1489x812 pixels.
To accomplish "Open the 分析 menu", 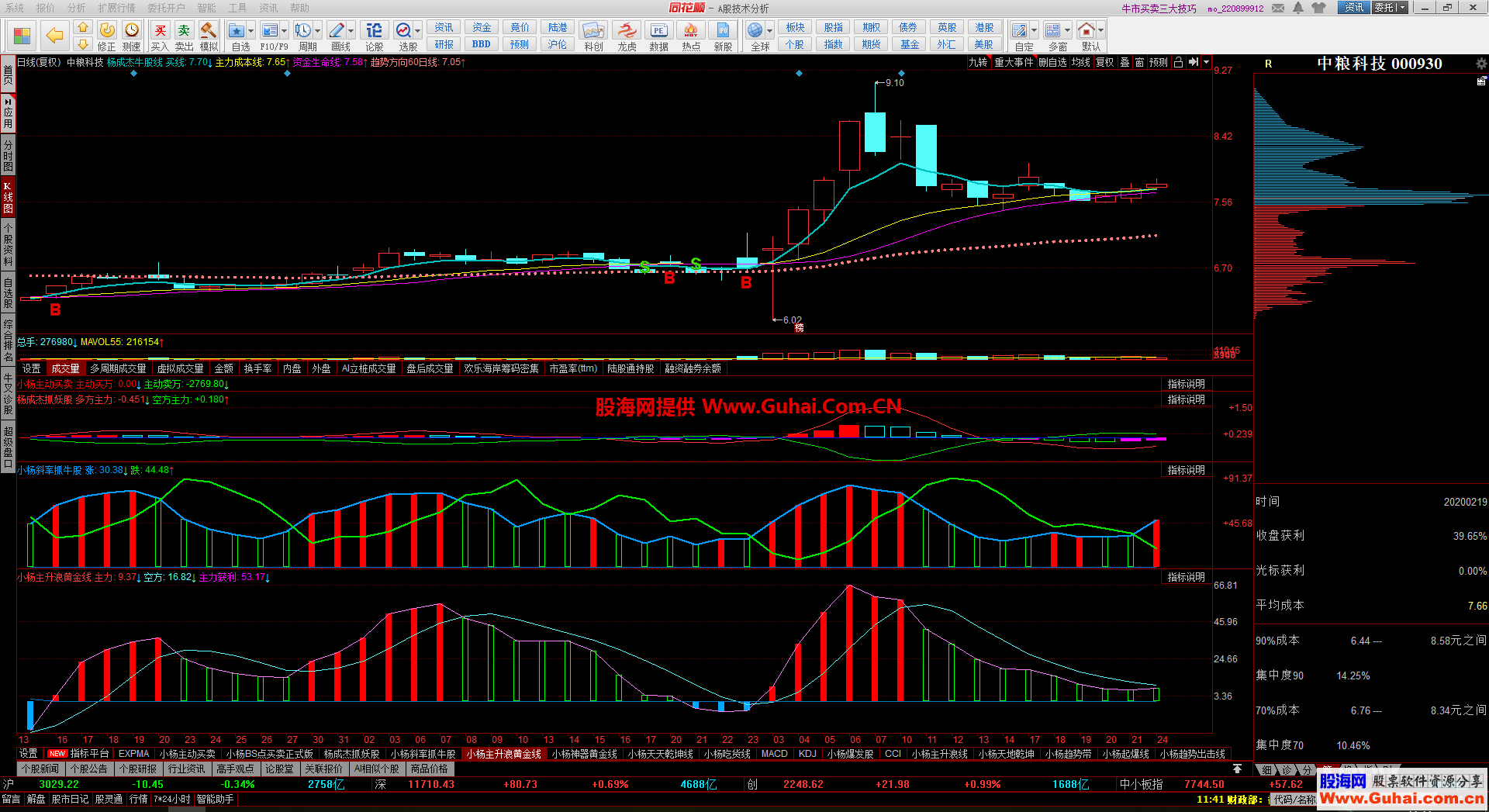I will (76, 8).
